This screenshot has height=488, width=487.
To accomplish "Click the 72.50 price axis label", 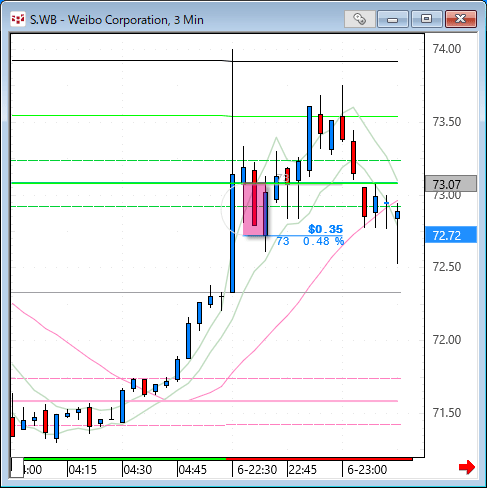I will click(x=447, y=267).
